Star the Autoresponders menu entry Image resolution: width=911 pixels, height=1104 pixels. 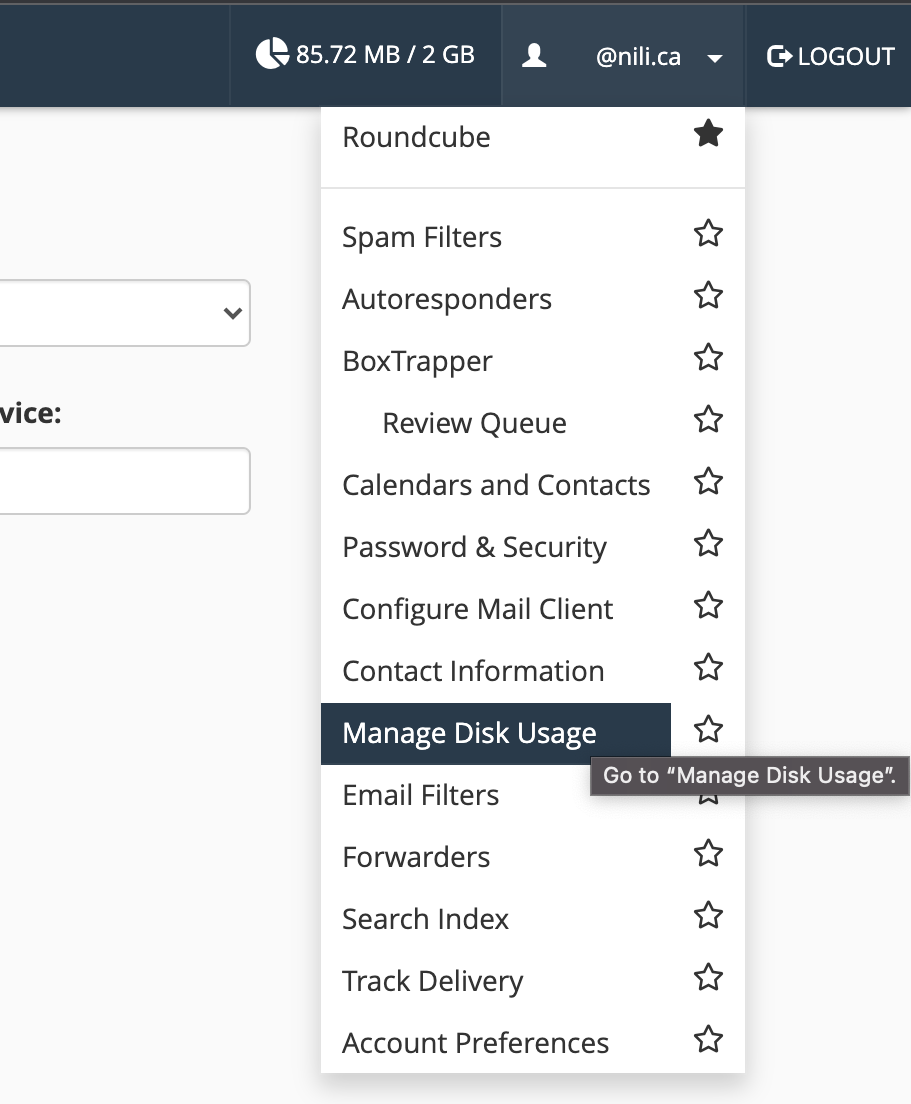708,295
